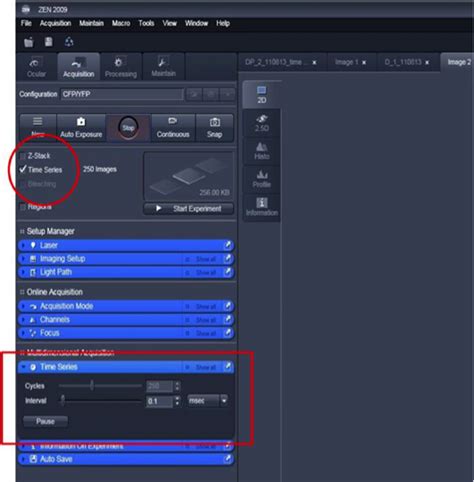Expand the Focus panel
Screen dimensions: 474x482
23,333
